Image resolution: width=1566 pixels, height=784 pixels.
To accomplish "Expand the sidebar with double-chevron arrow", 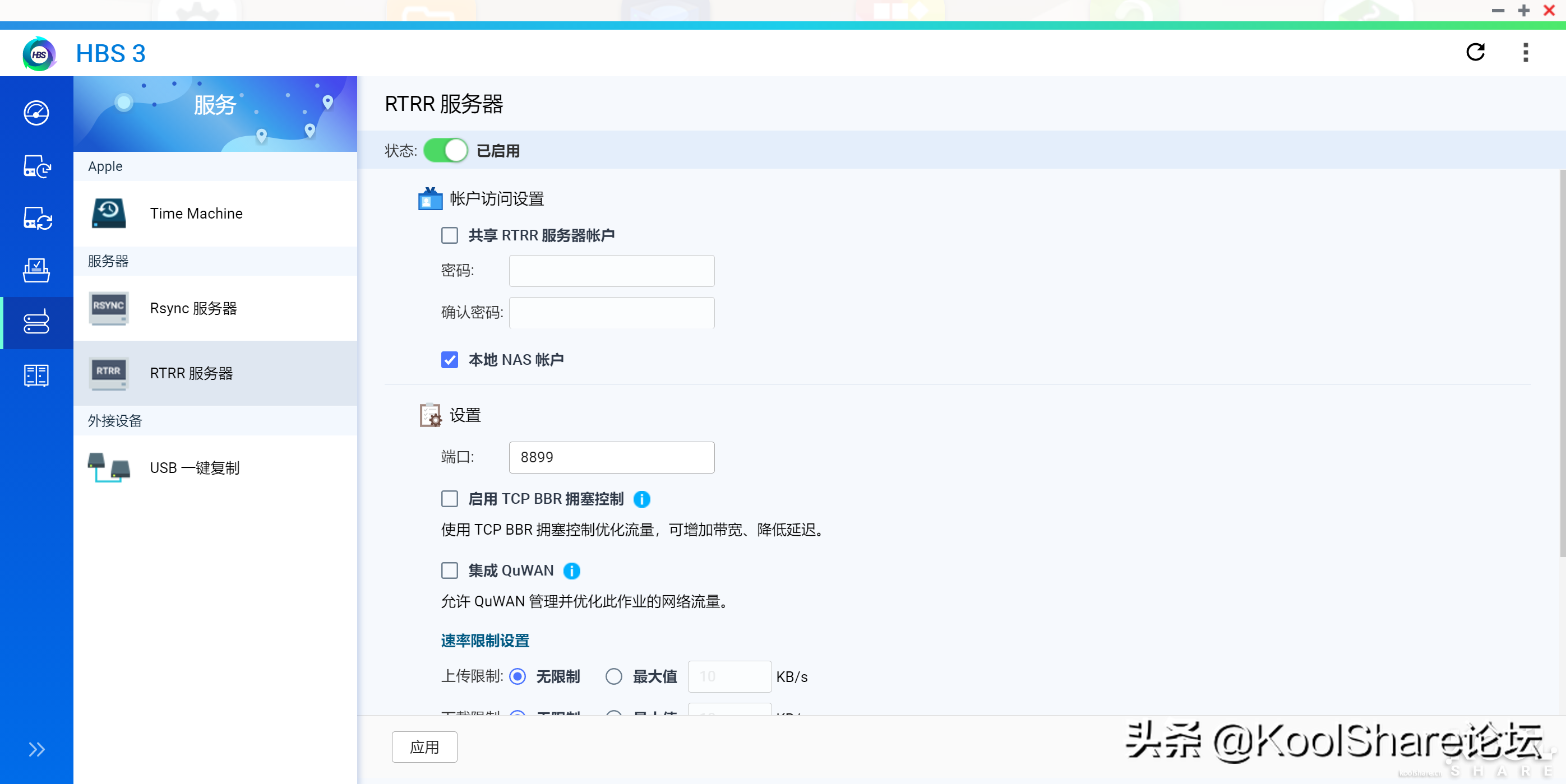I will pos(36,749).
